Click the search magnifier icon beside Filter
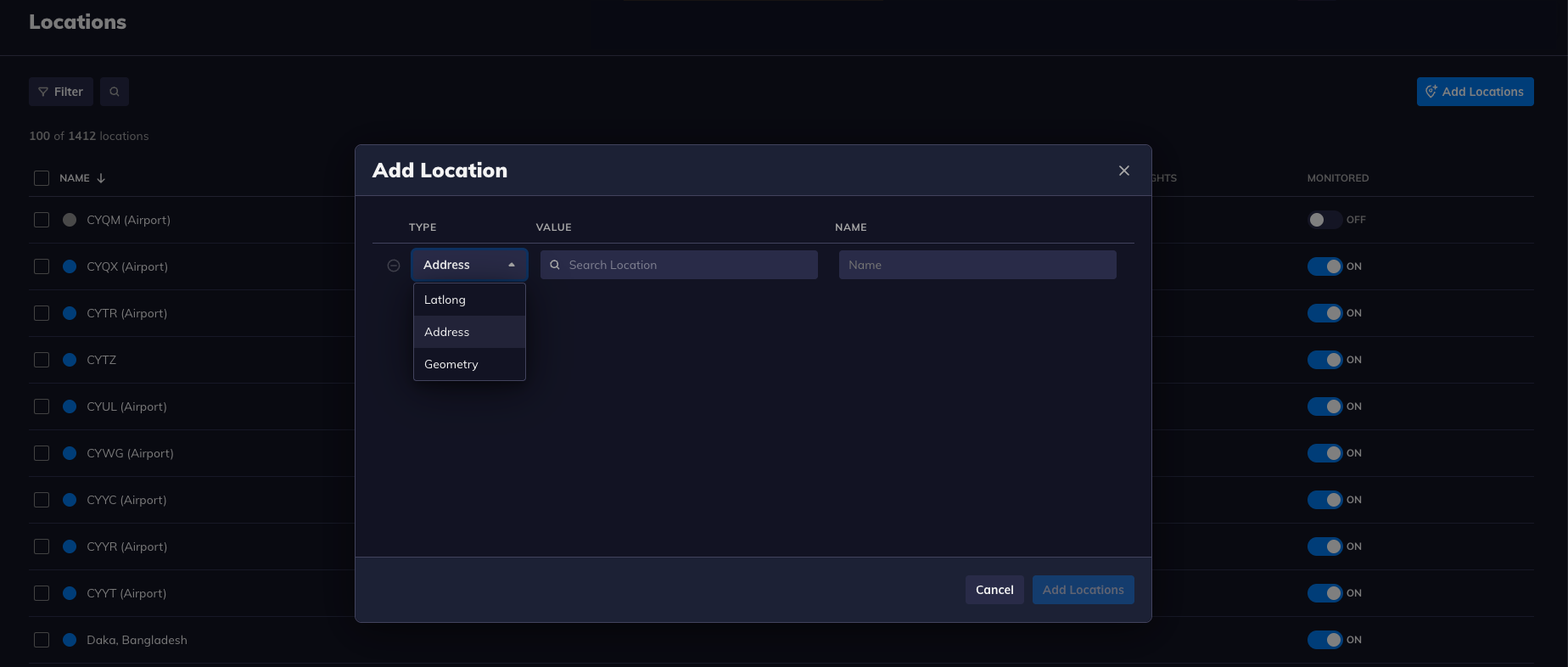1568x667 pixels. click(115, 92)
